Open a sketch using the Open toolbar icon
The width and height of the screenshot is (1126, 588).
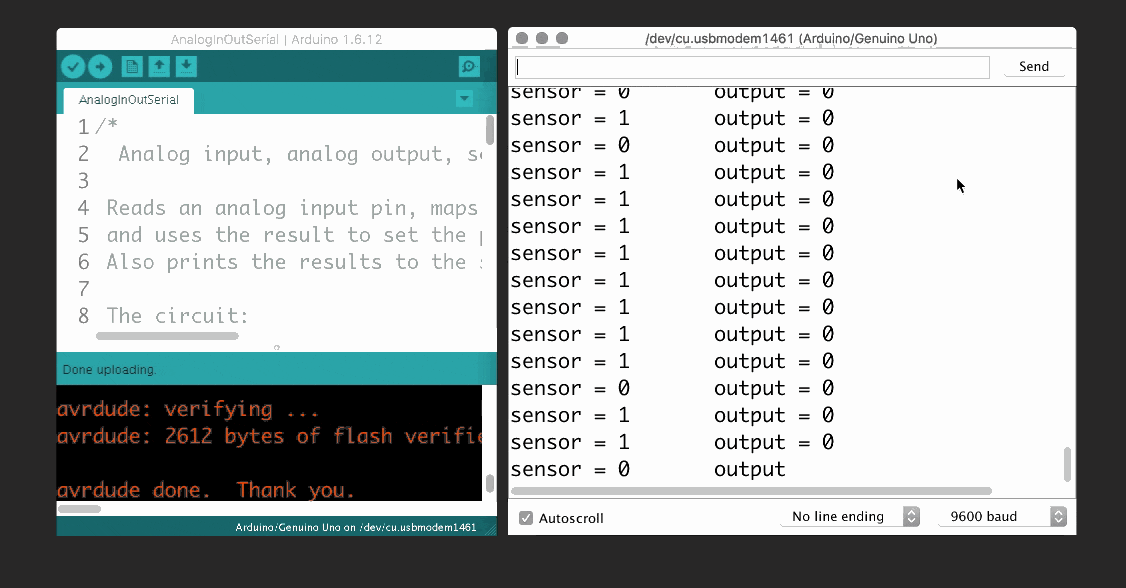tap(160, 66)
